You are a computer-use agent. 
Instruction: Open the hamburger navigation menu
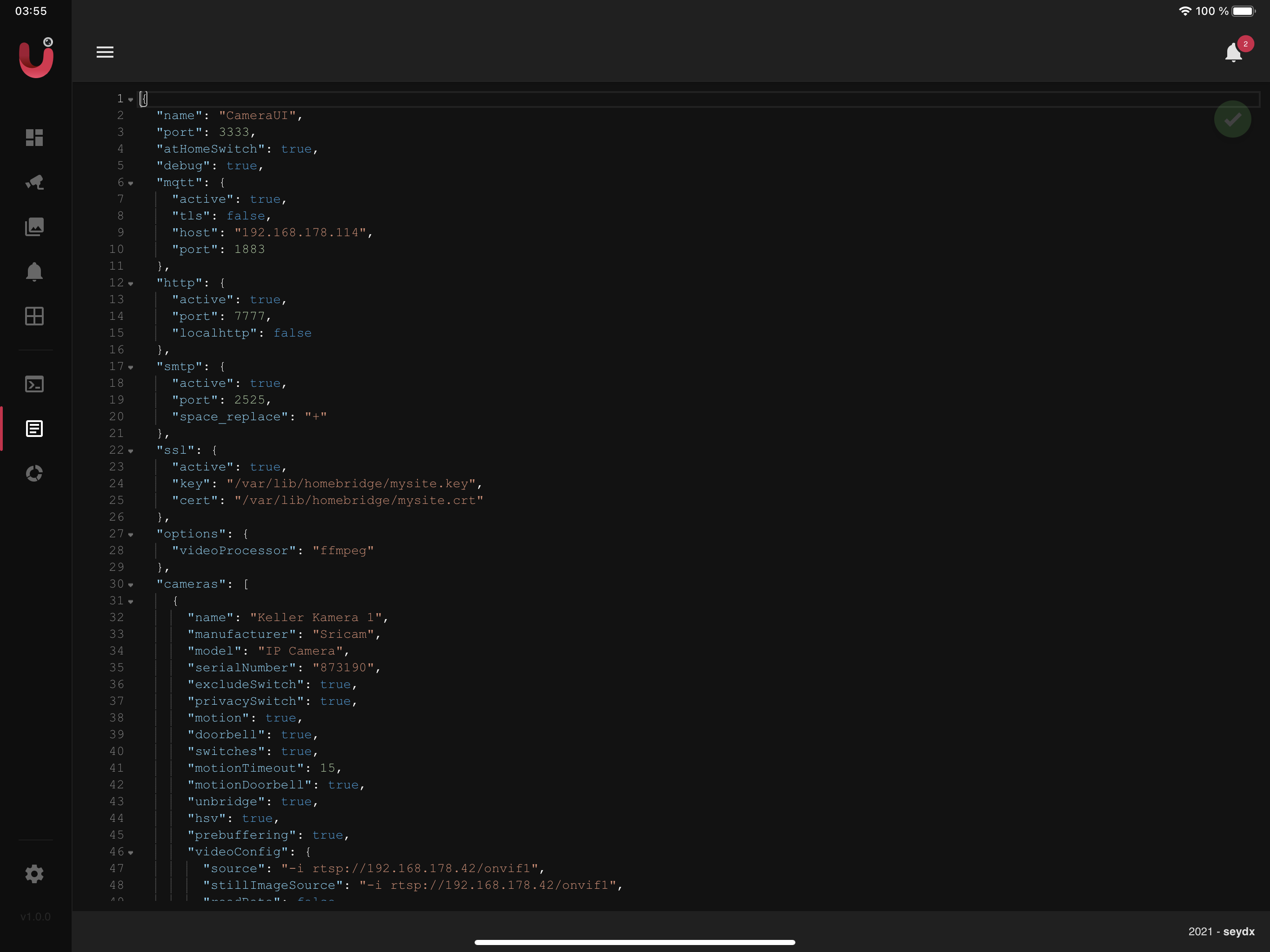click(x=105, y=52)
